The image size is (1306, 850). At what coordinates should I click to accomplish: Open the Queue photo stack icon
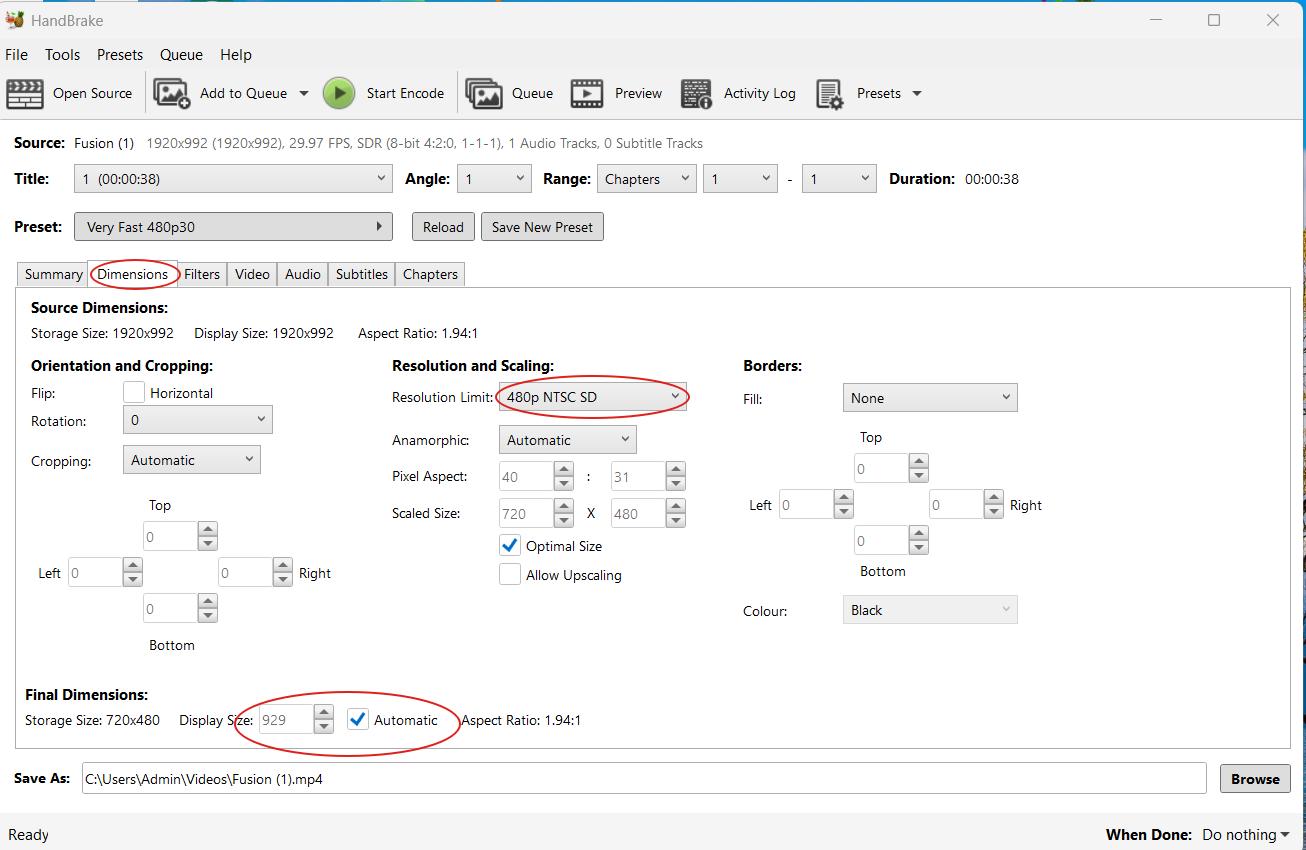(x=484, y=93)
